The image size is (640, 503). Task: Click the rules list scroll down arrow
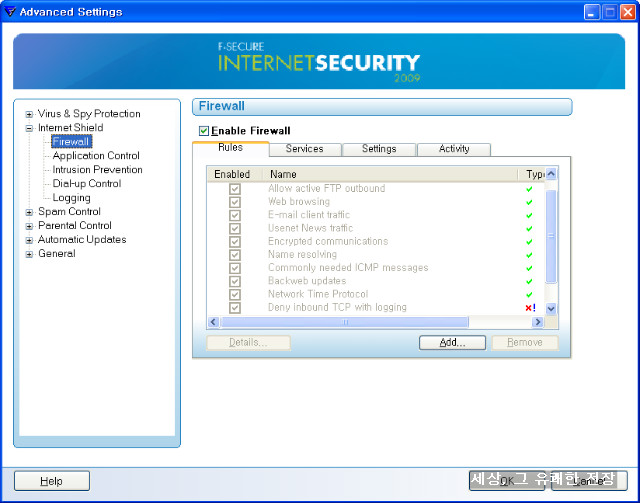pyautogui.click(x=551, y=309)
